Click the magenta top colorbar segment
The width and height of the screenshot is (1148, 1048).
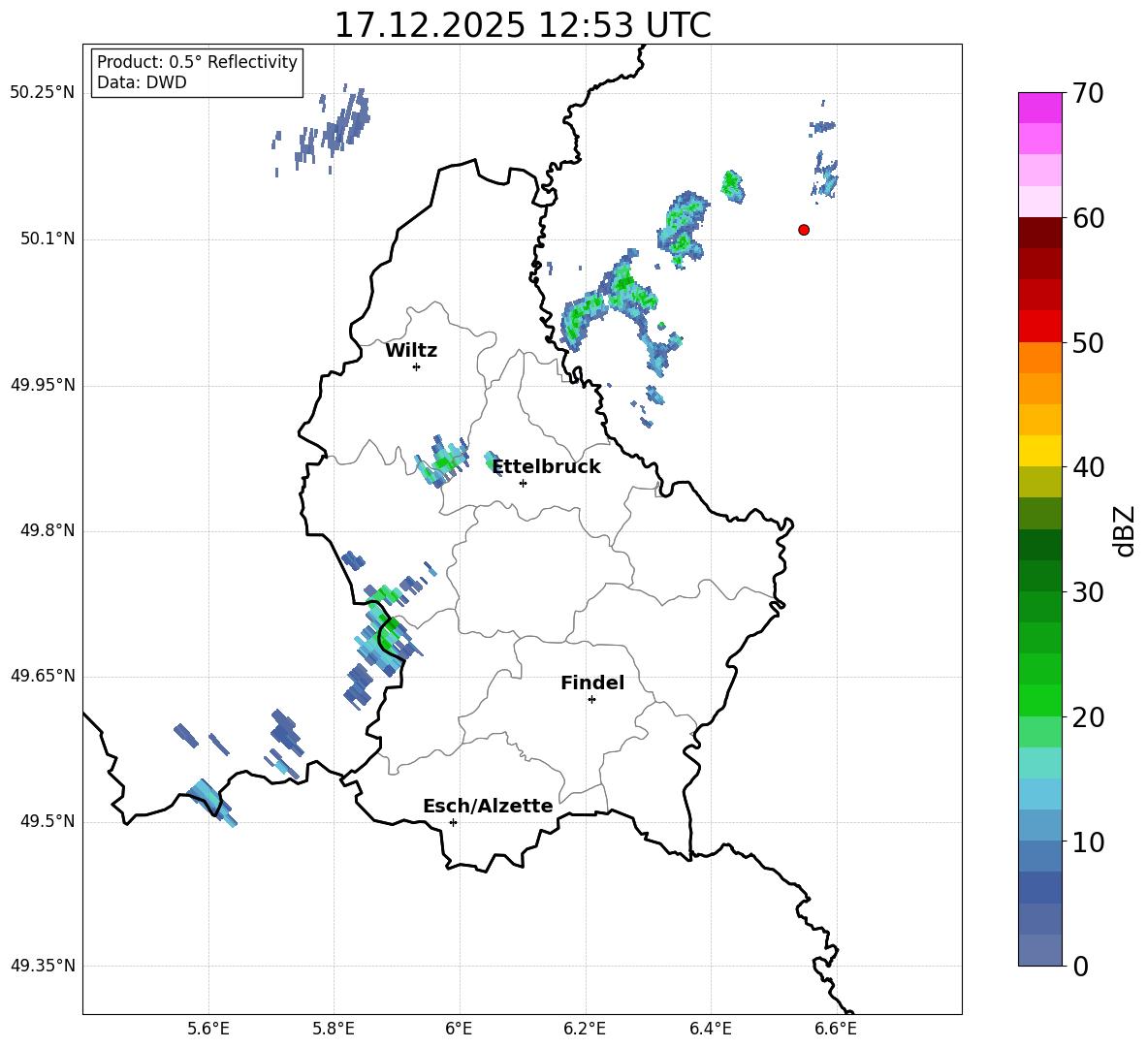[x=1039, y=109]
